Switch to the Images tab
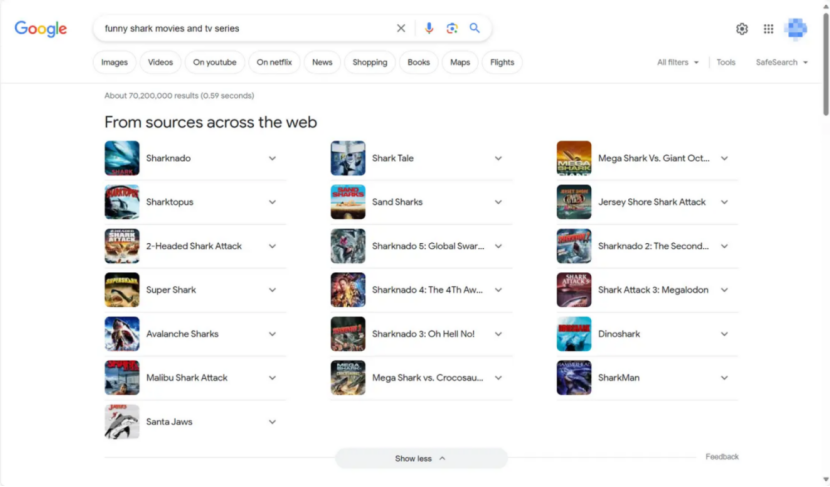This screenshot has height=487, width=830. click(x=114, y=62)
